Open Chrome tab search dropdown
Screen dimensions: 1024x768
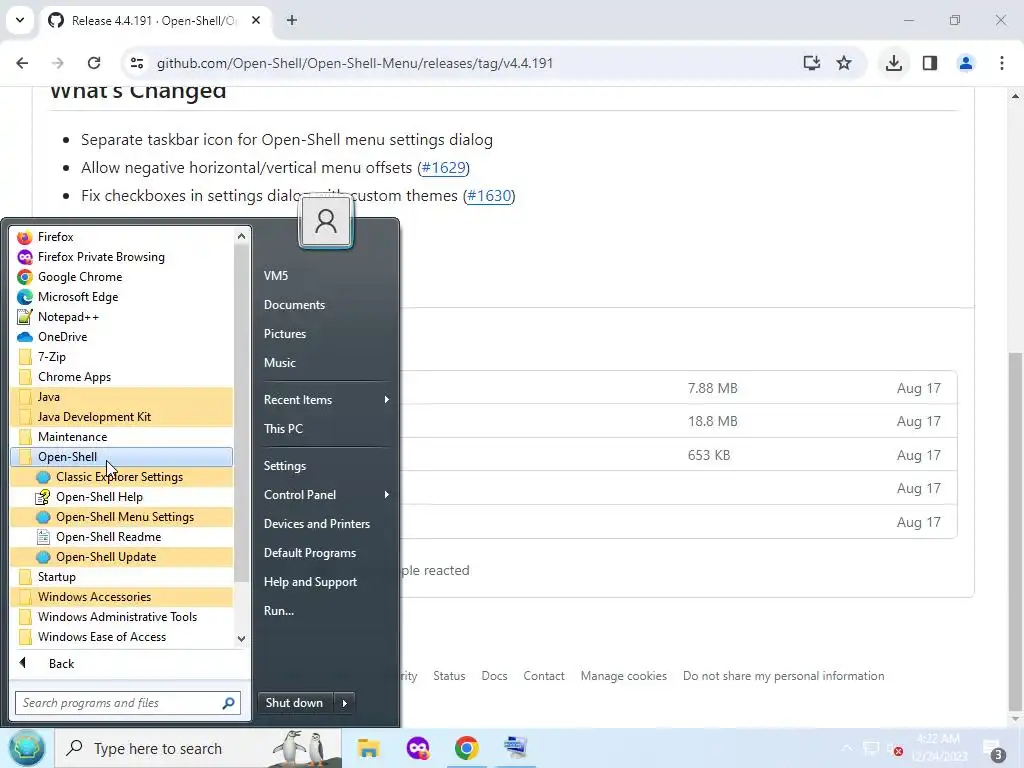click(20, 20)
